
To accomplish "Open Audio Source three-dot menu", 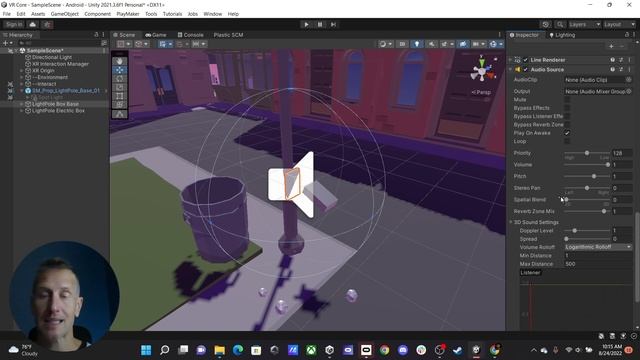I will pos(629,69).
